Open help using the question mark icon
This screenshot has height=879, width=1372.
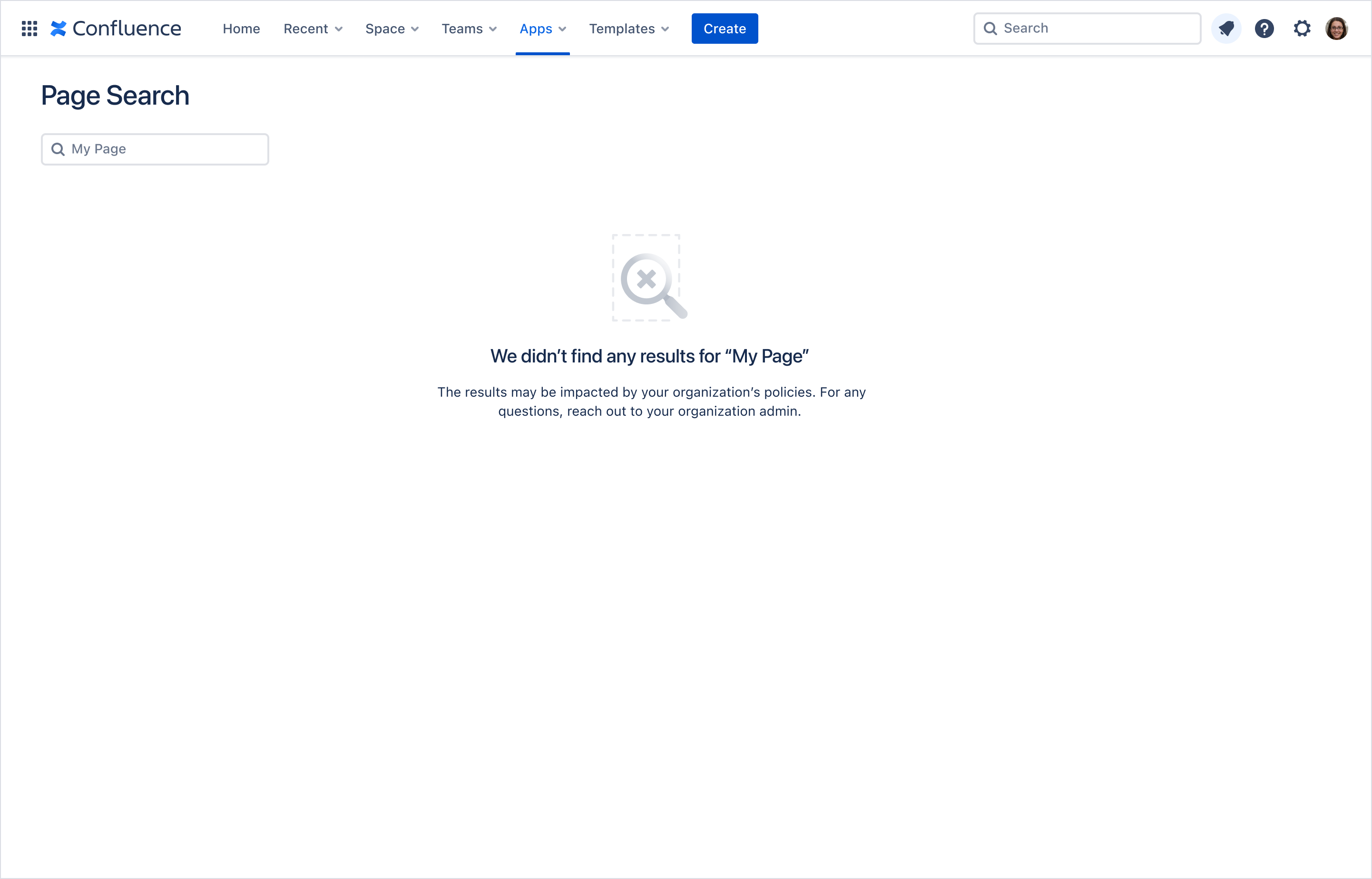click(1264, 29)
